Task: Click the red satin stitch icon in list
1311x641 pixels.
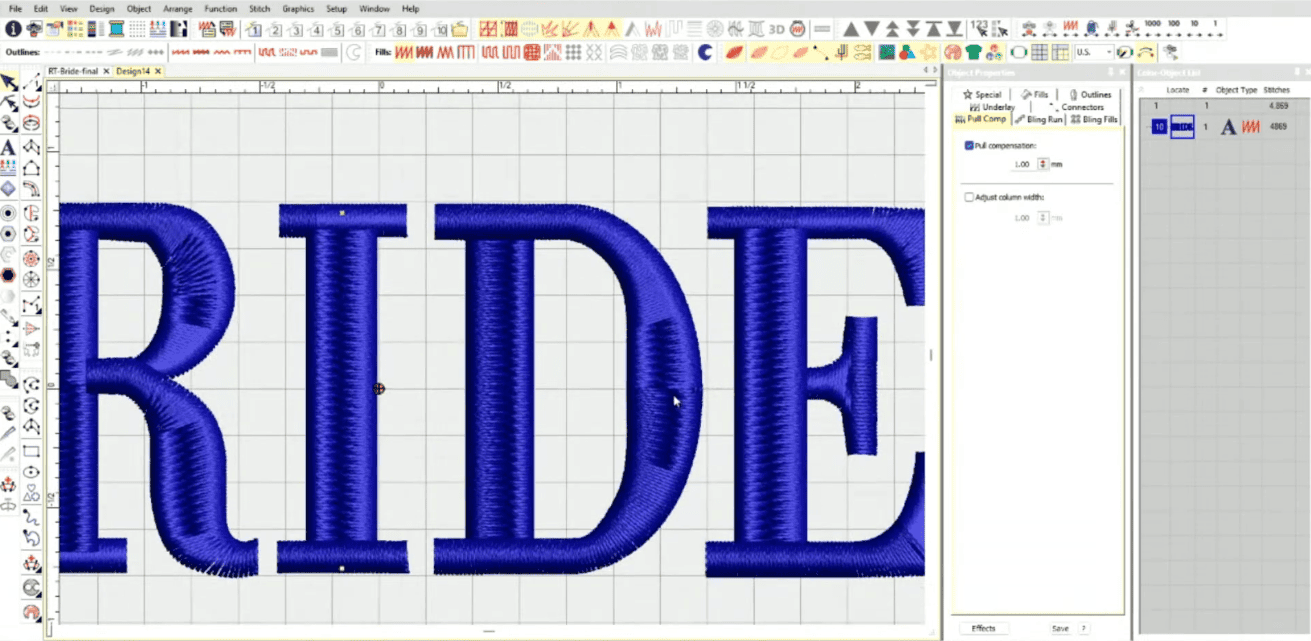Action: pos(1250,127)
